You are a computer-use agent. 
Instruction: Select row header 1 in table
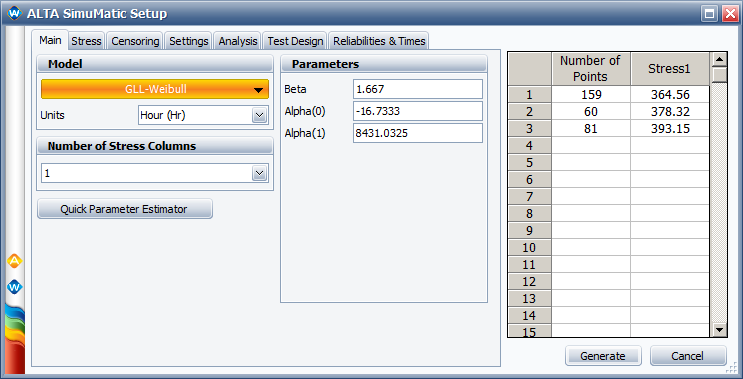coord(529,94)
